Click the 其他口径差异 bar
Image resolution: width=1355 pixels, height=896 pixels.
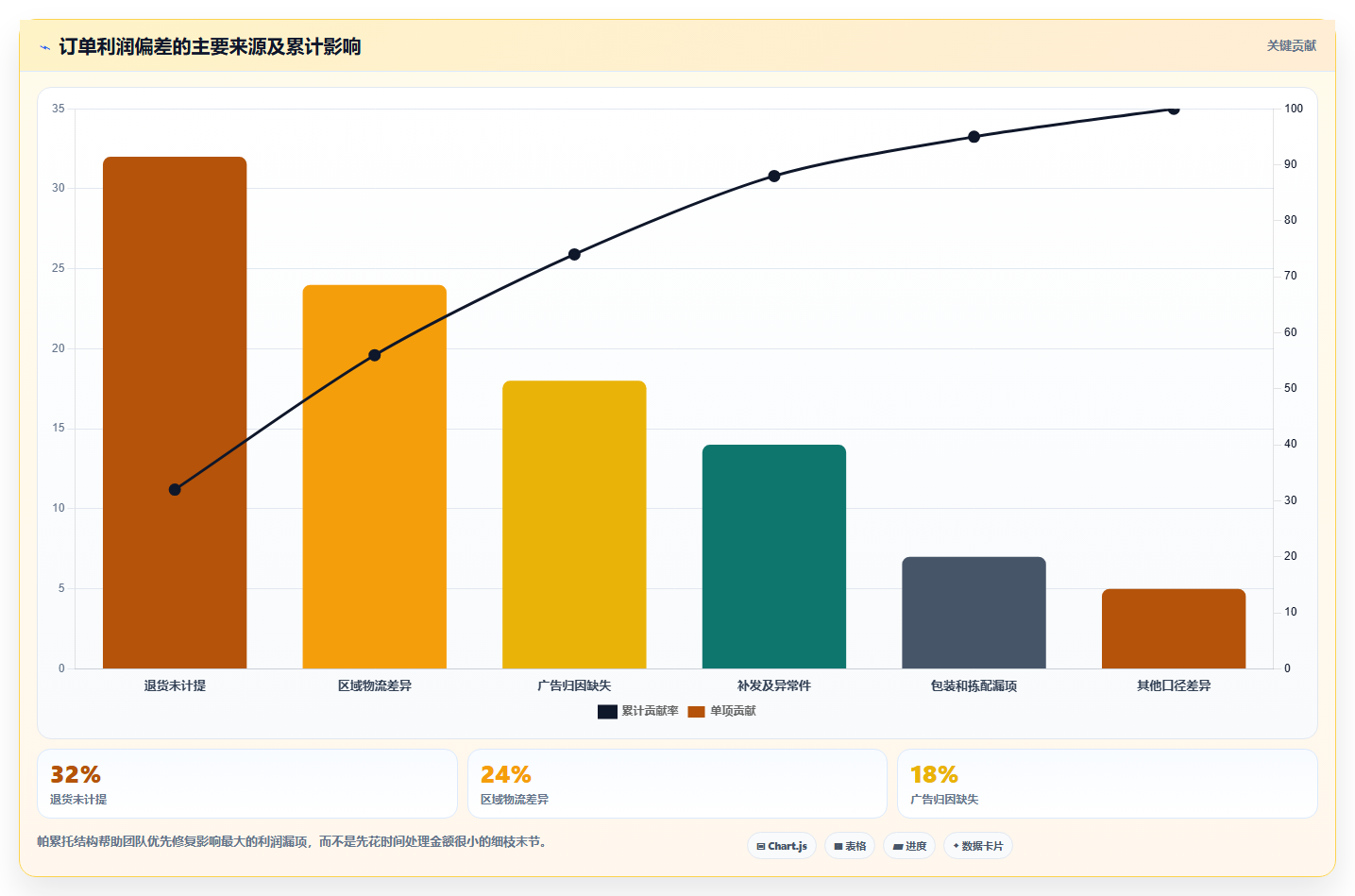point(1174,629)
